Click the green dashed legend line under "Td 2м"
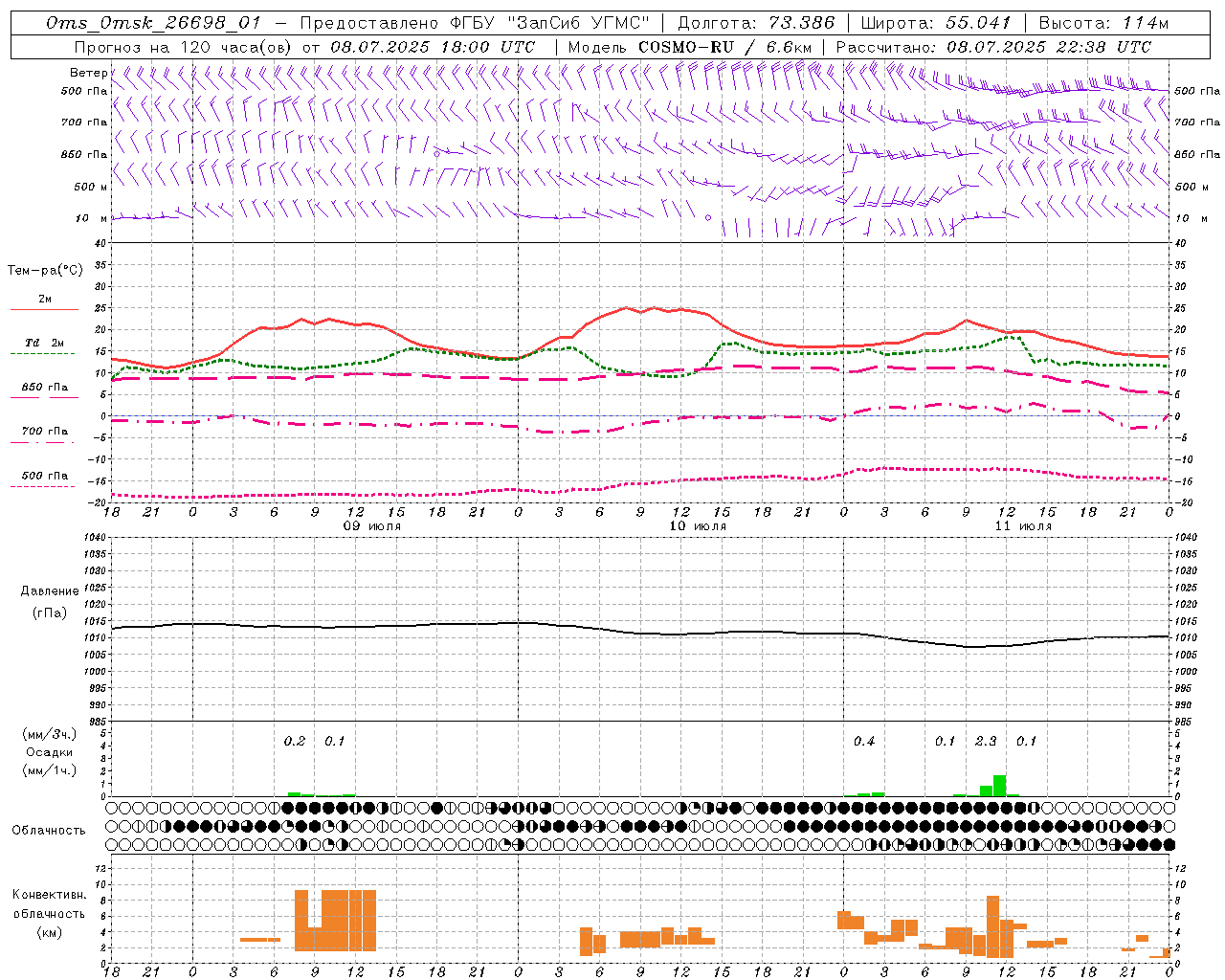 pyautogui.click(x=43, y=353)
